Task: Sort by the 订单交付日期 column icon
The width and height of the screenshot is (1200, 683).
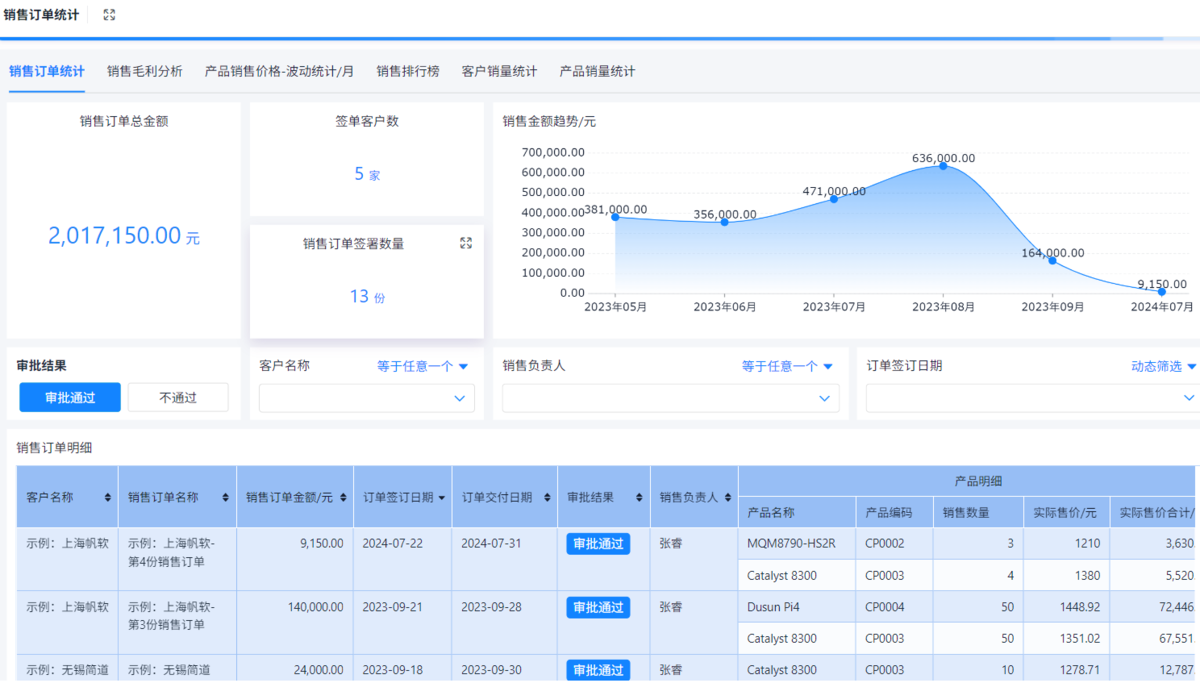Action: [x=547, y=497]
